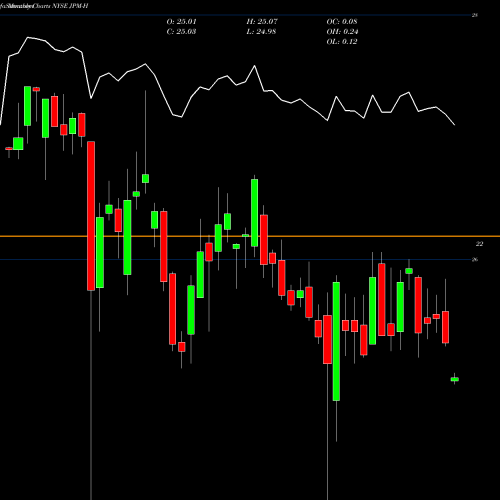Click the 'C: 25.03' close price value
The width and height of the screenshot is (500, 500).
(x=181, y=32)
